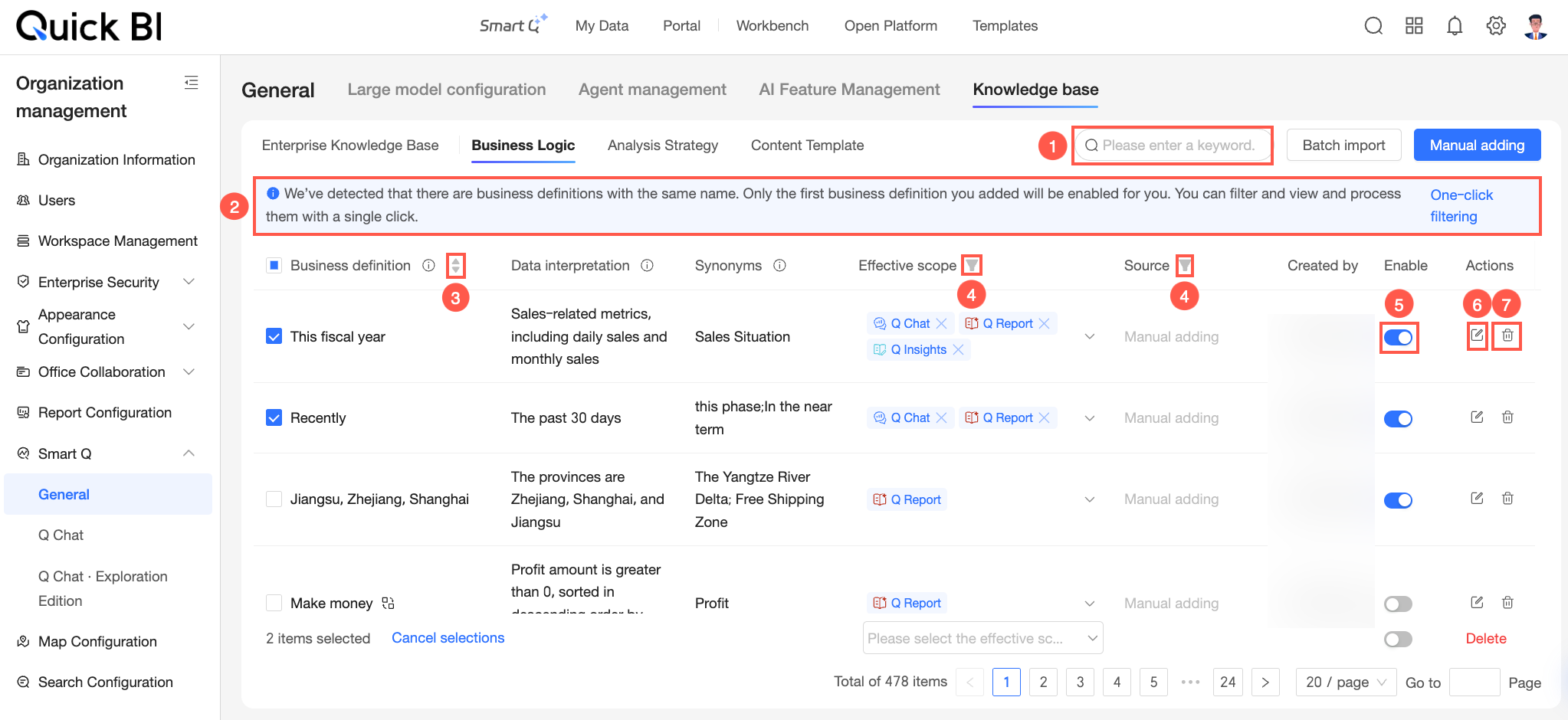Enable the Make money switch
The width and height of the screenshot is (1568, 720).
pos(1399,604)
